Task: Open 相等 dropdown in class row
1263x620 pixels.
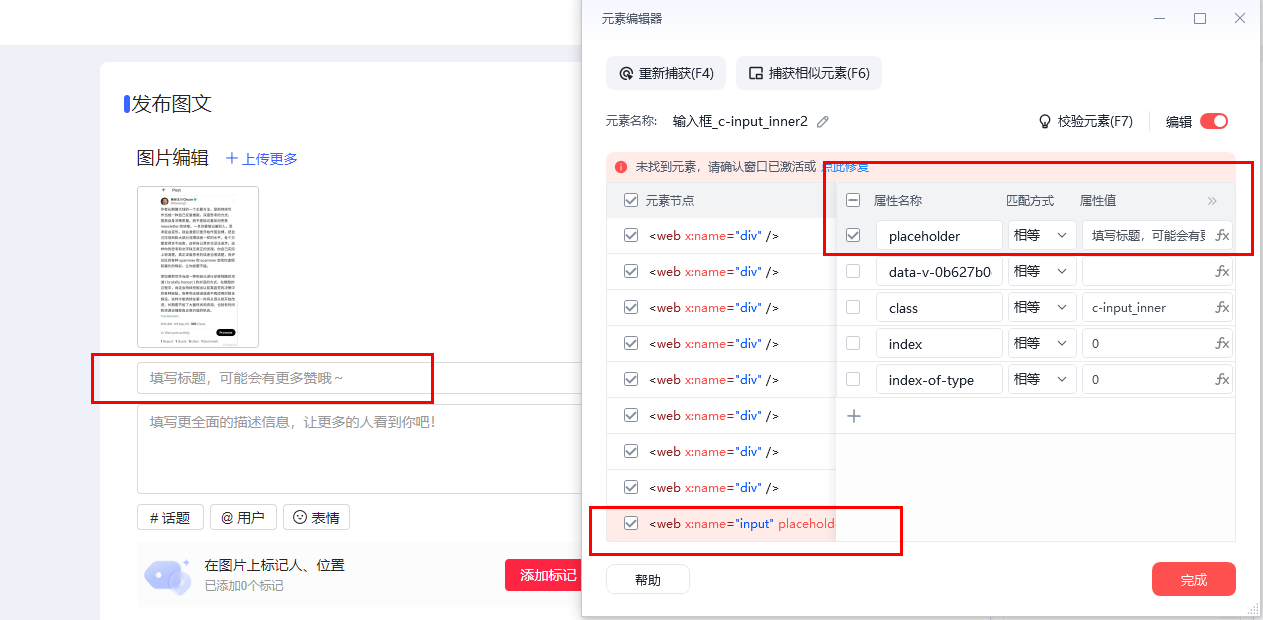Action: 1042,308
